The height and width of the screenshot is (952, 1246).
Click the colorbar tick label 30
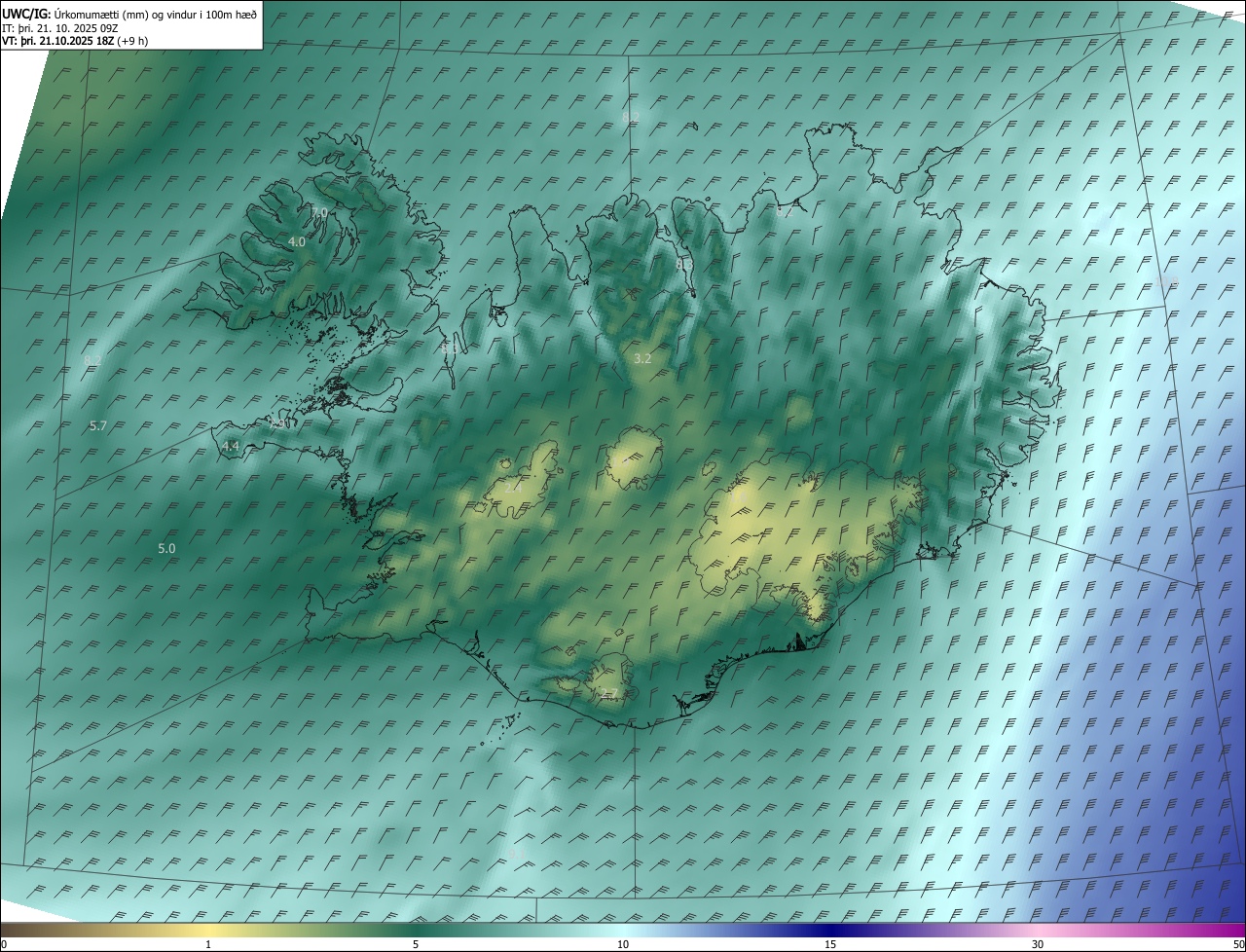pyautogui.click(x=1038, y=944)
